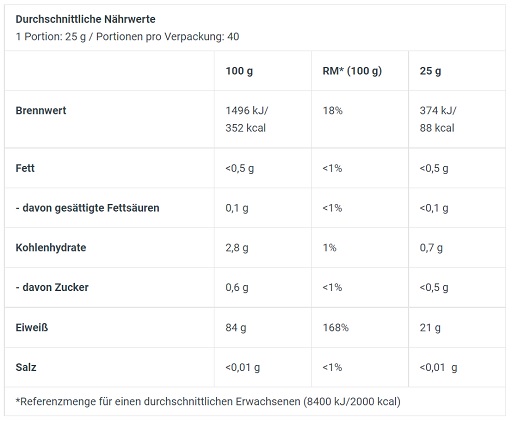
Task: Click the 84 g protein value
Action: tap(236, 328)
